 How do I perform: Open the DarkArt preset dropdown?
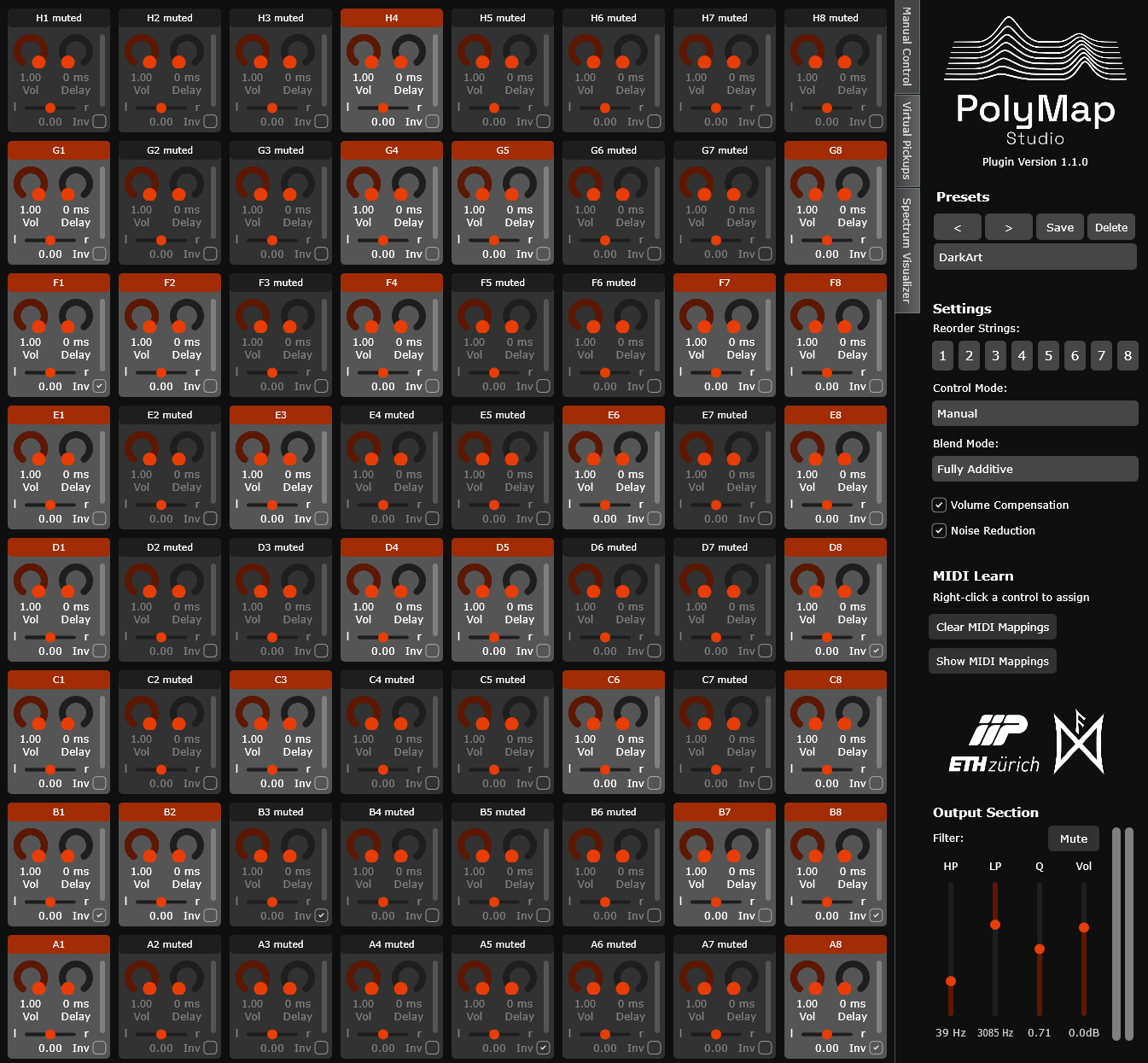click(1034, 257)
